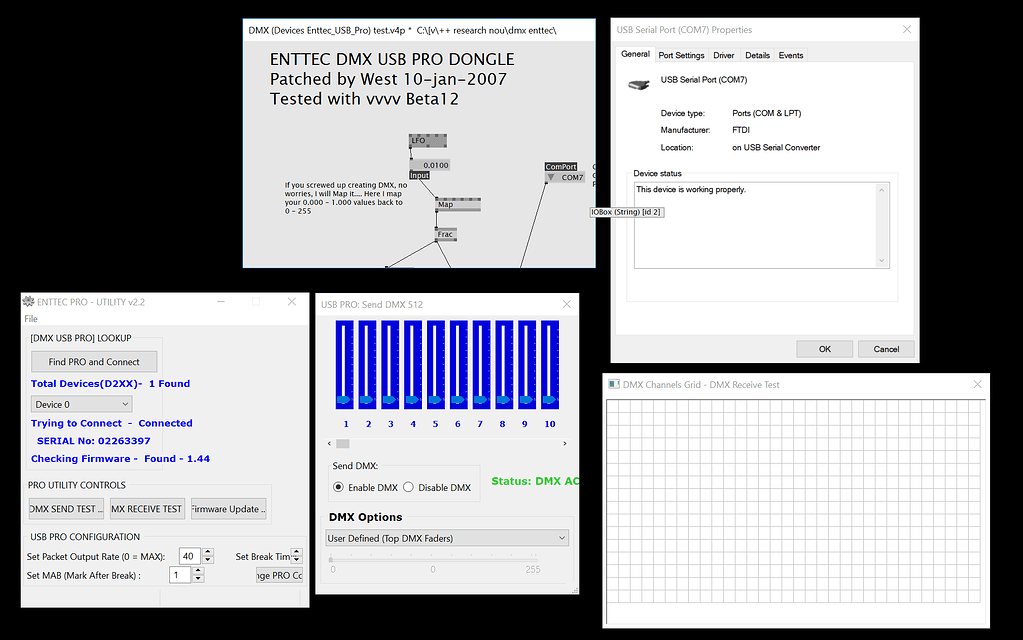
Task: Open the Device 0 dropdown list
Action: coord(124,403)
